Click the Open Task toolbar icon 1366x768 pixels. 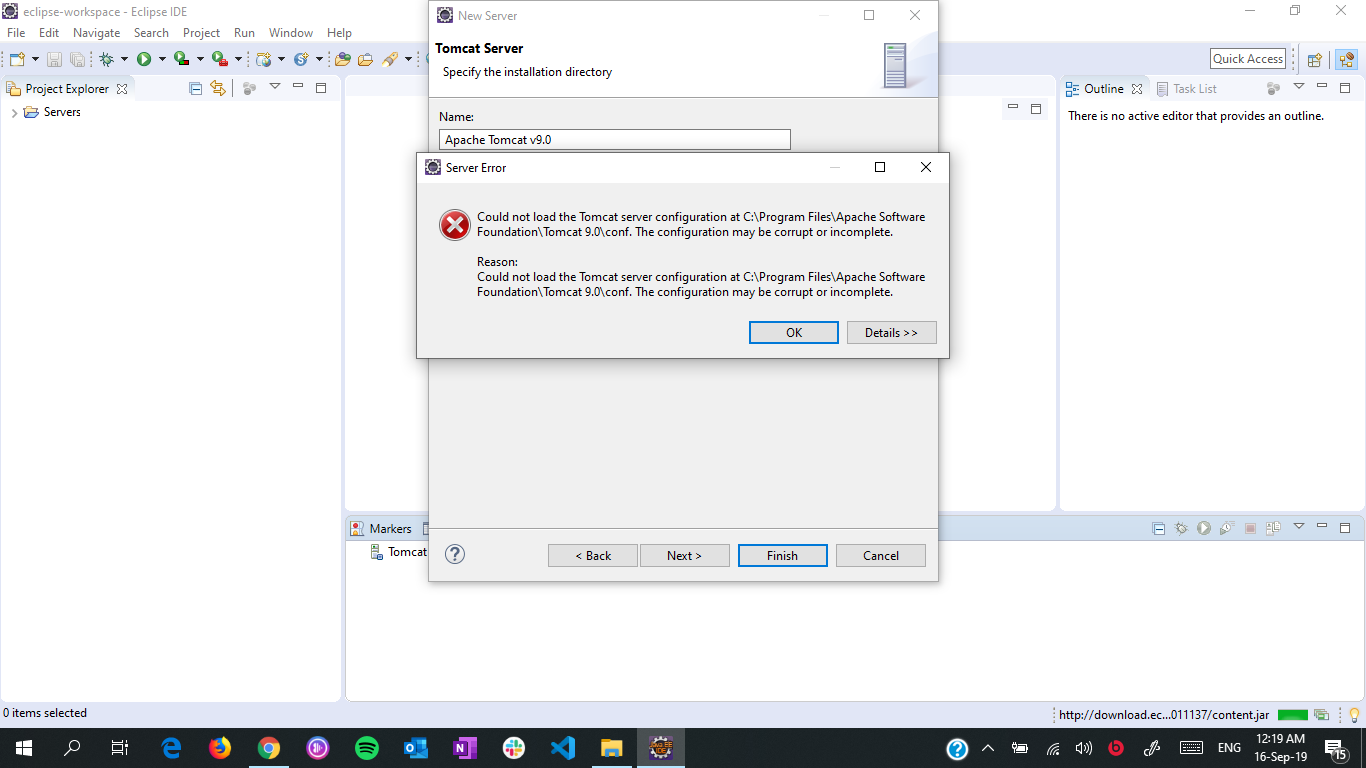click(x=366, y=59)
